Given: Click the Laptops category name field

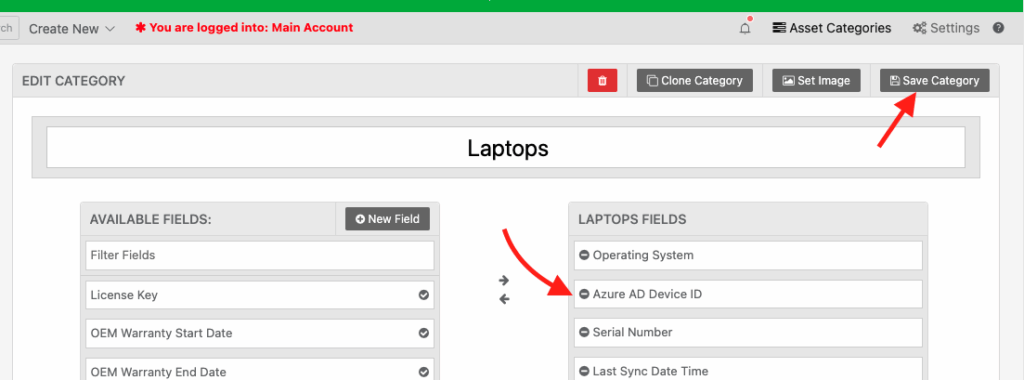Looking at the screenshot, I should [506, 148].
